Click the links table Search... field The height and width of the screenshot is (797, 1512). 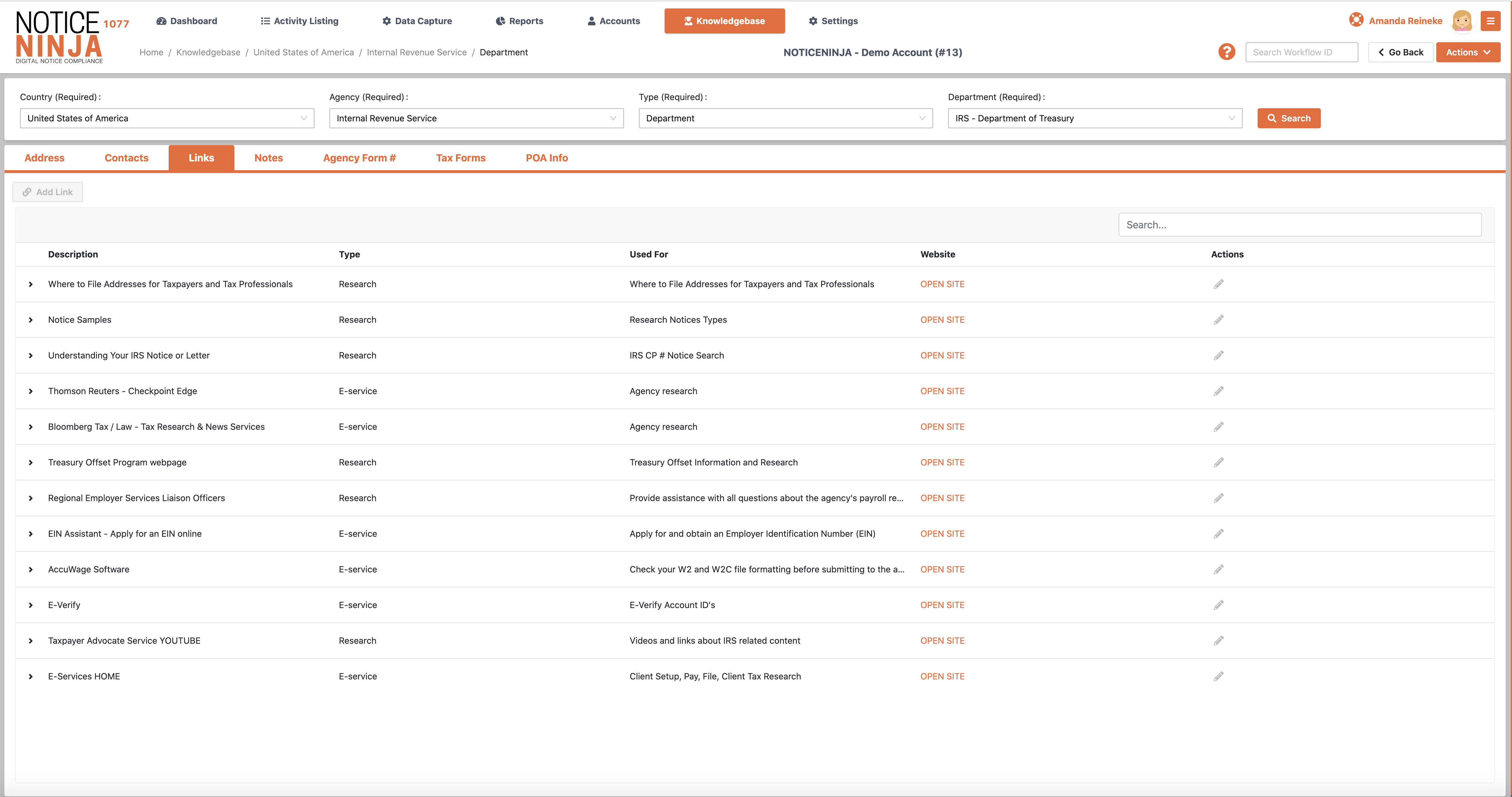(1300, 225)
